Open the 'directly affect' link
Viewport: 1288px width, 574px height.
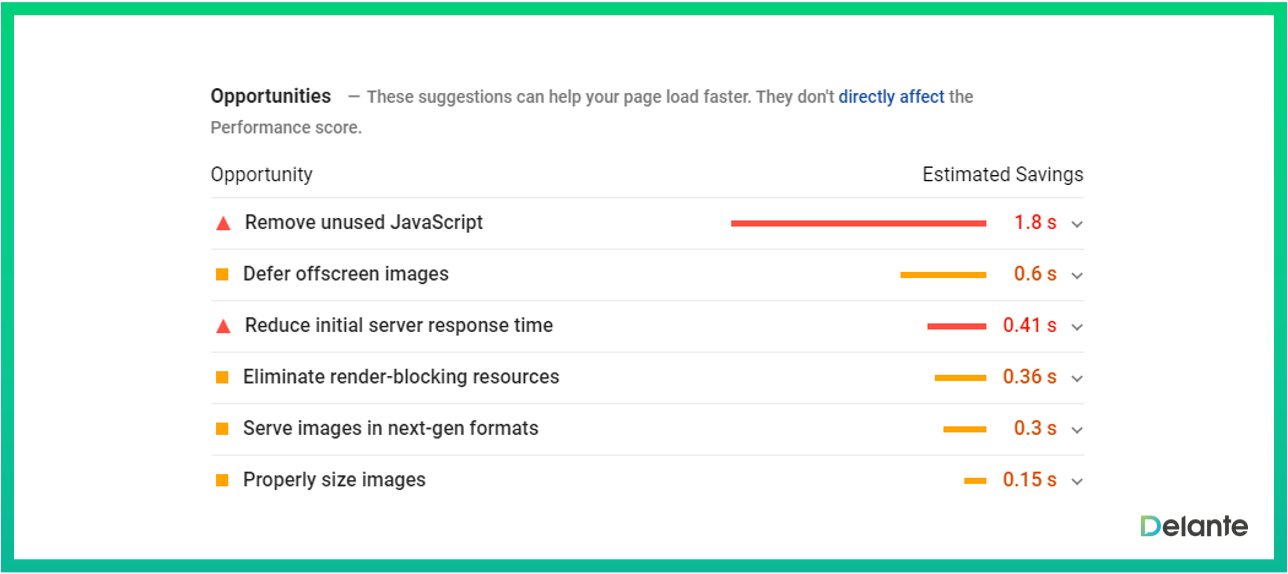[x=891, y=97]
